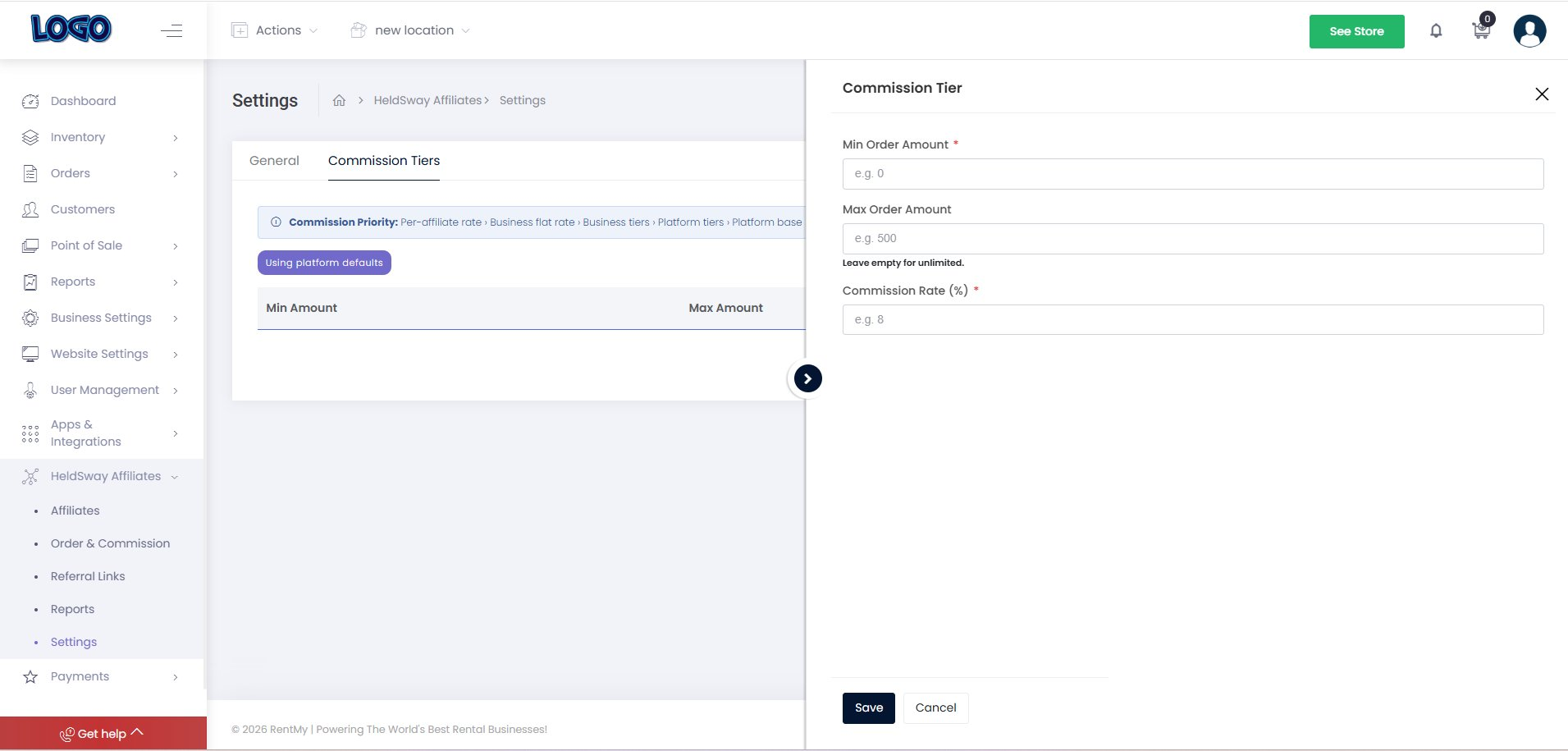Open Affiliates submenu item
This screenshot has height=751, width=1568.
point(75,511)
